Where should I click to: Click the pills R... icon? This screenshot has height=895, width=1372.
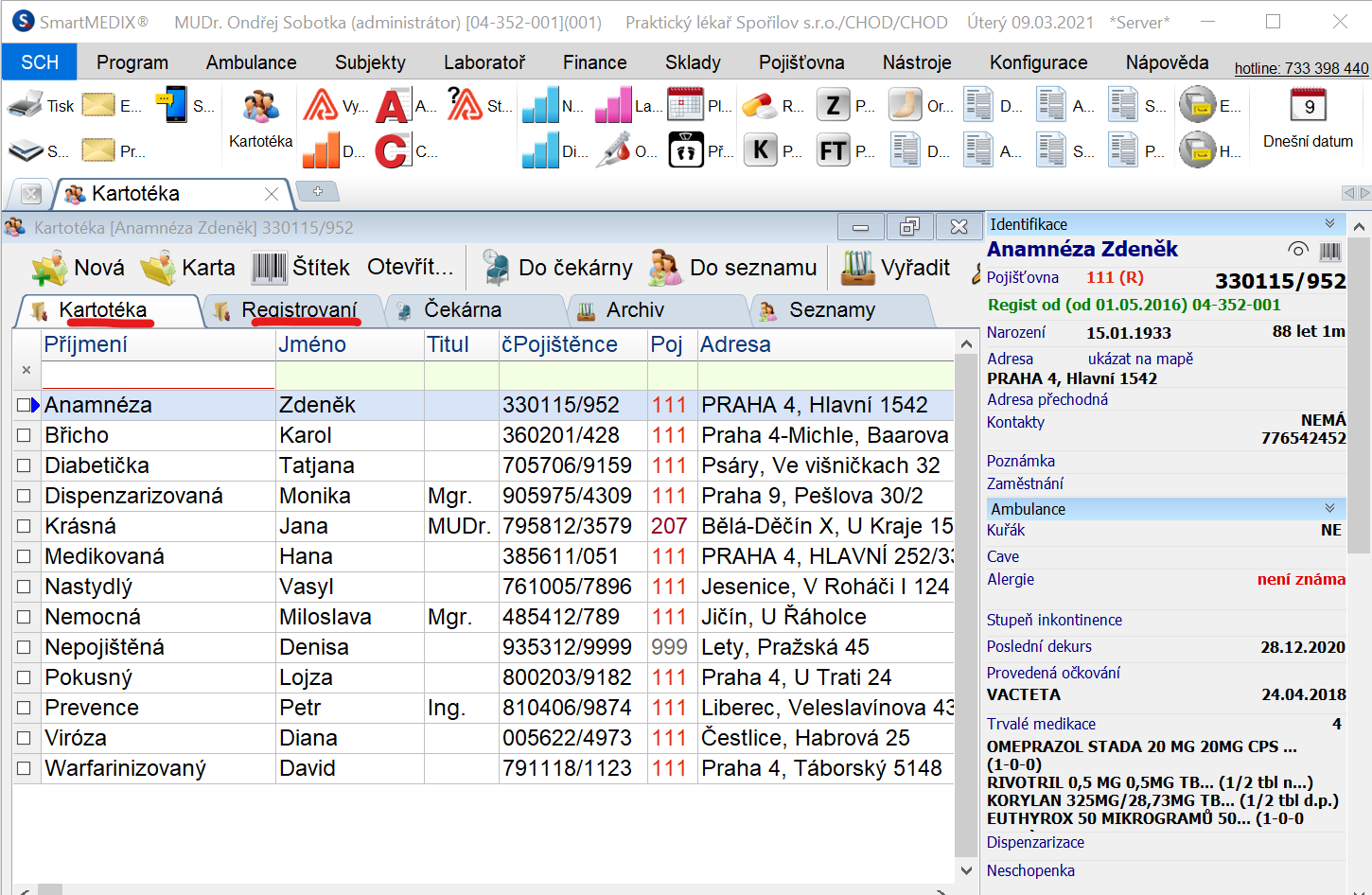tap(760, 105)
